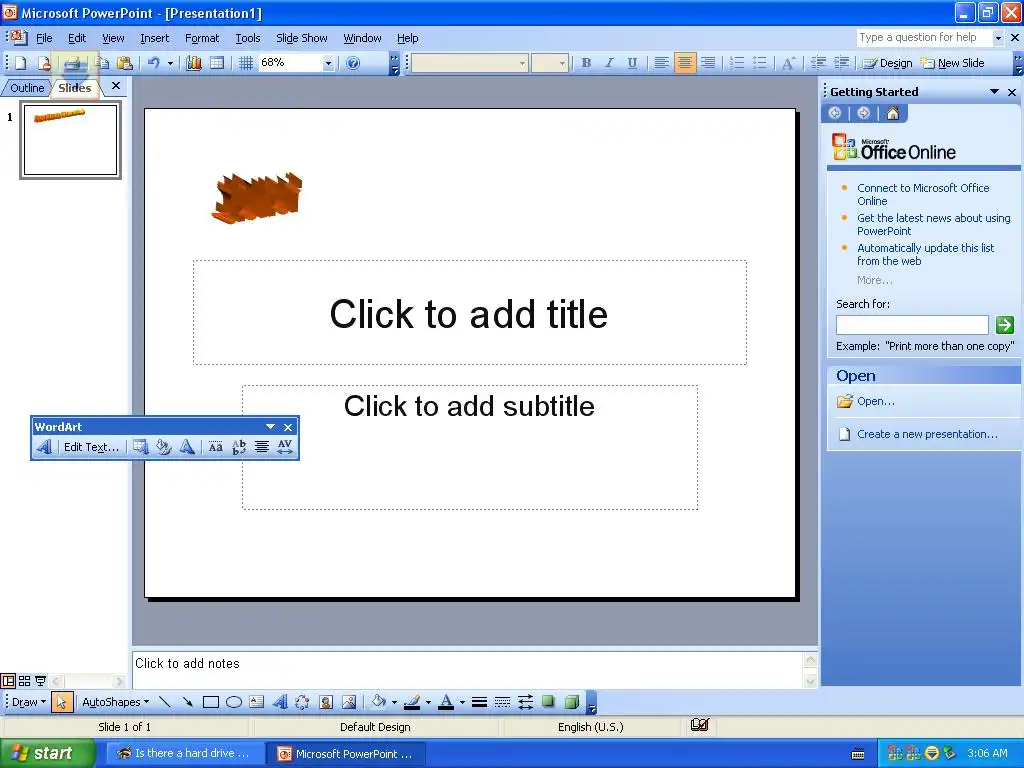The height and width of the screenshot is (768, 1024).
Task: Click Create a new presentation link
Action: [x=927, y=434]
